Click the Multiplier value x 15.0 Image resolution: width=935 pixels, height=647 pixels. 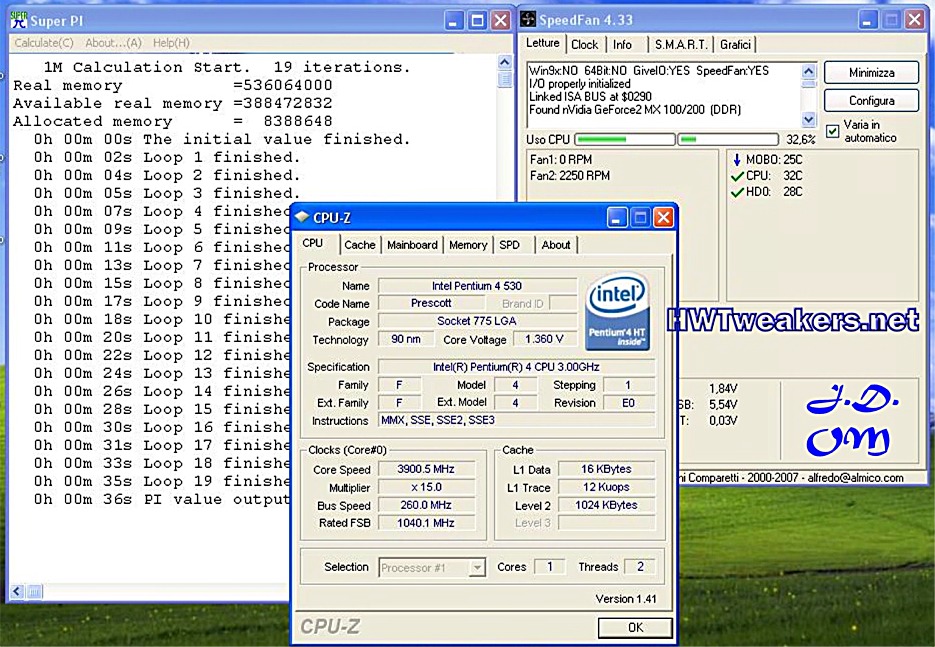(x=426, y=487)
